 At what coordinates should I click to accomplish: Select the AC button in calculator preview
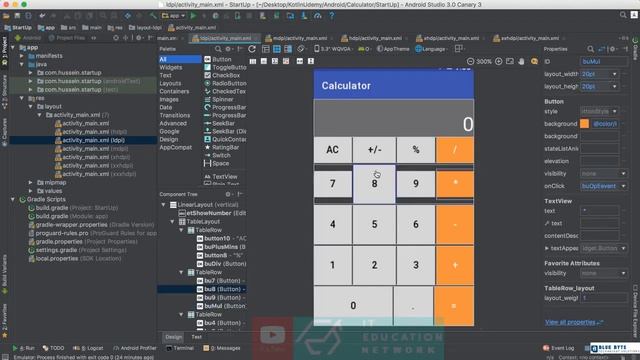[x=333, y=150]
